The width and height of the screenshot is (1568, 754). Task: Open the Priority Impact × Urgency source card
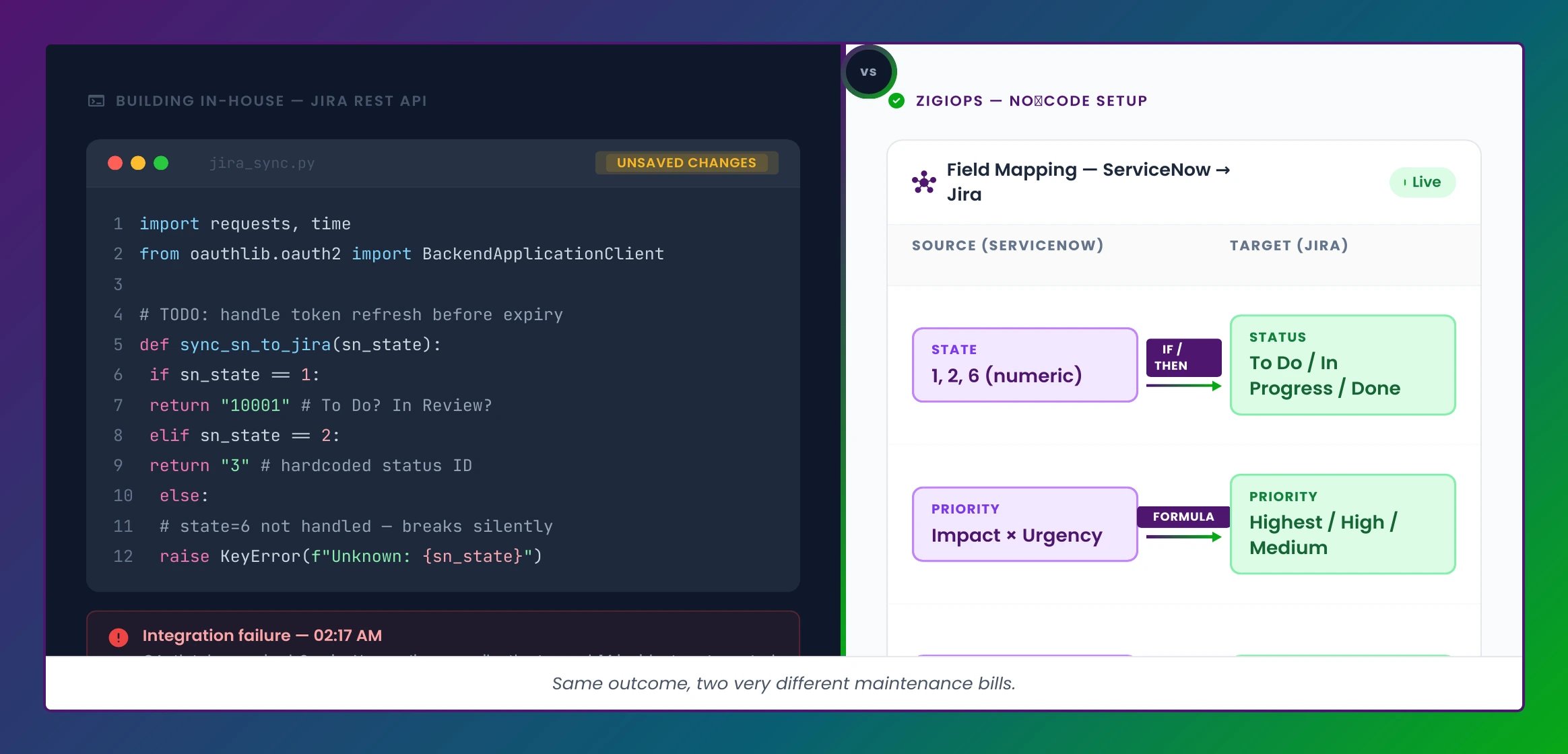1025,524
